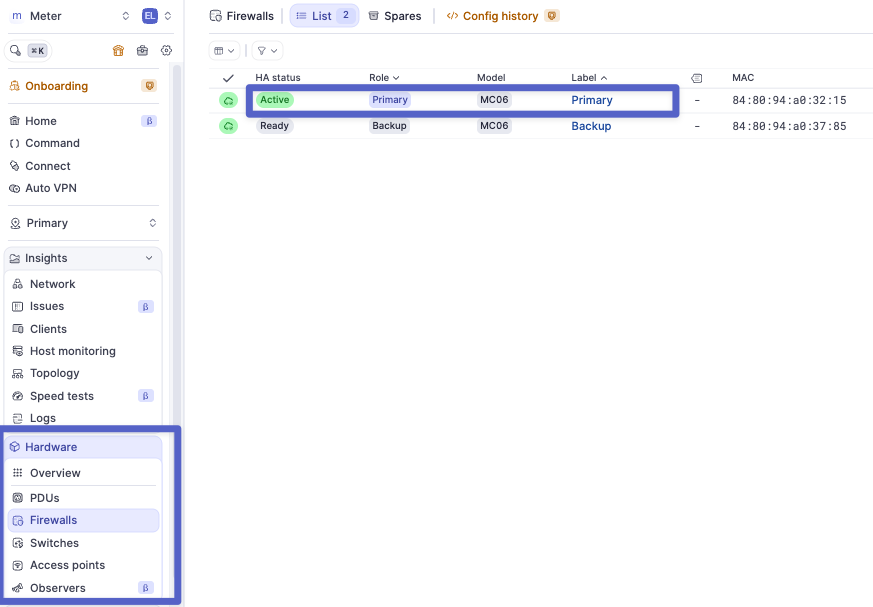873x607 pixels.
Task: Select the Backup firewall row status icon
Action: point(228,126)
